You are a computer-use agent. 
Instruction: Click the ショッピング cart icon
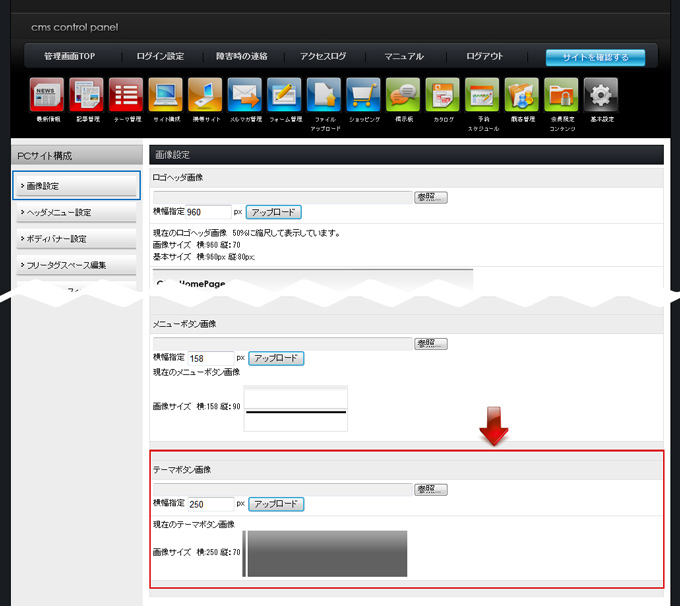click(363, 95)
